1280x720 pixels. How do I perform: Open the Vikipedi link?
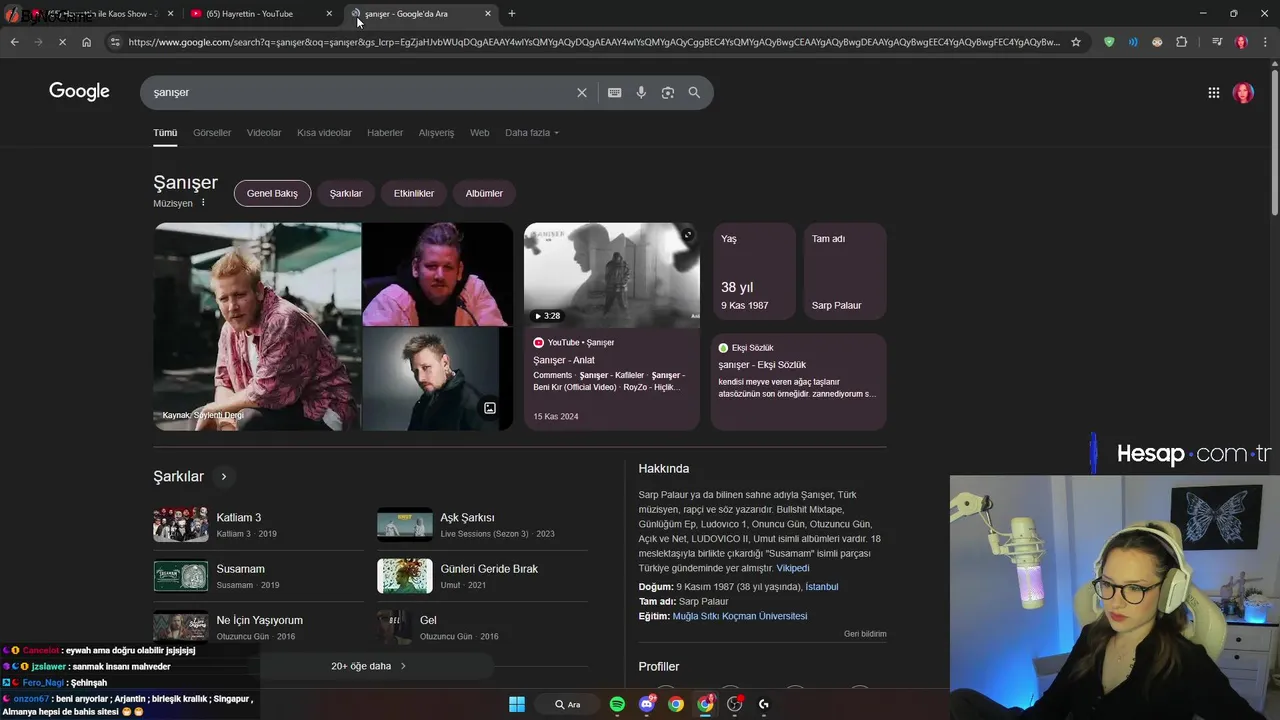[793, 568]
